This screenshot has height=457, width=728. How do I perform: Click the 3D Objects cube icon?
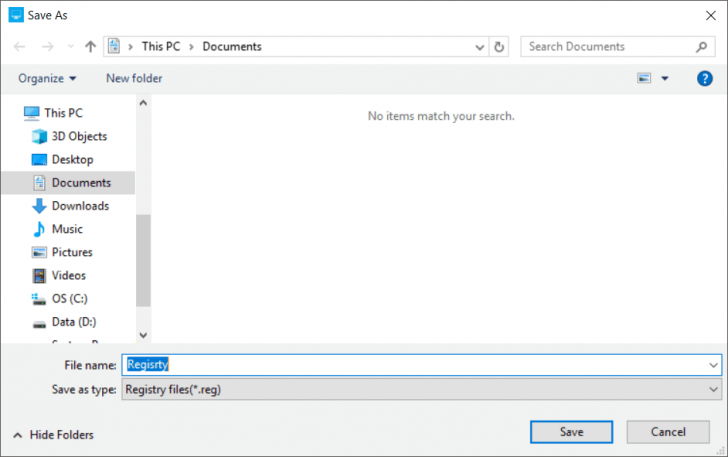click(x=39, y=136)
